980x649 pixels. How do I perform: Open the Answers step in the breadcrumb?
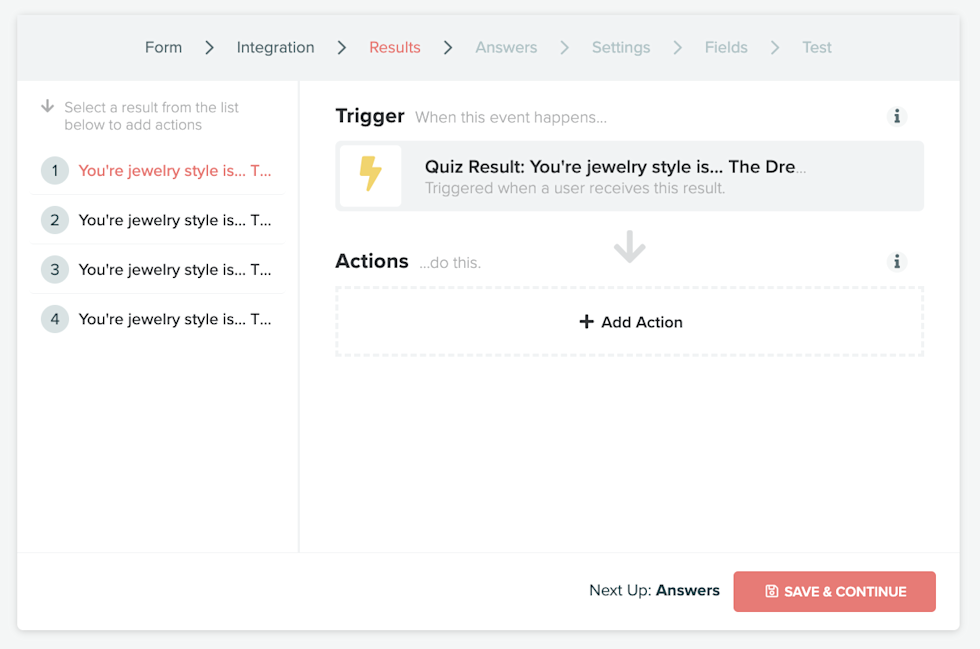pyautogui.click(x=506, y=47)
